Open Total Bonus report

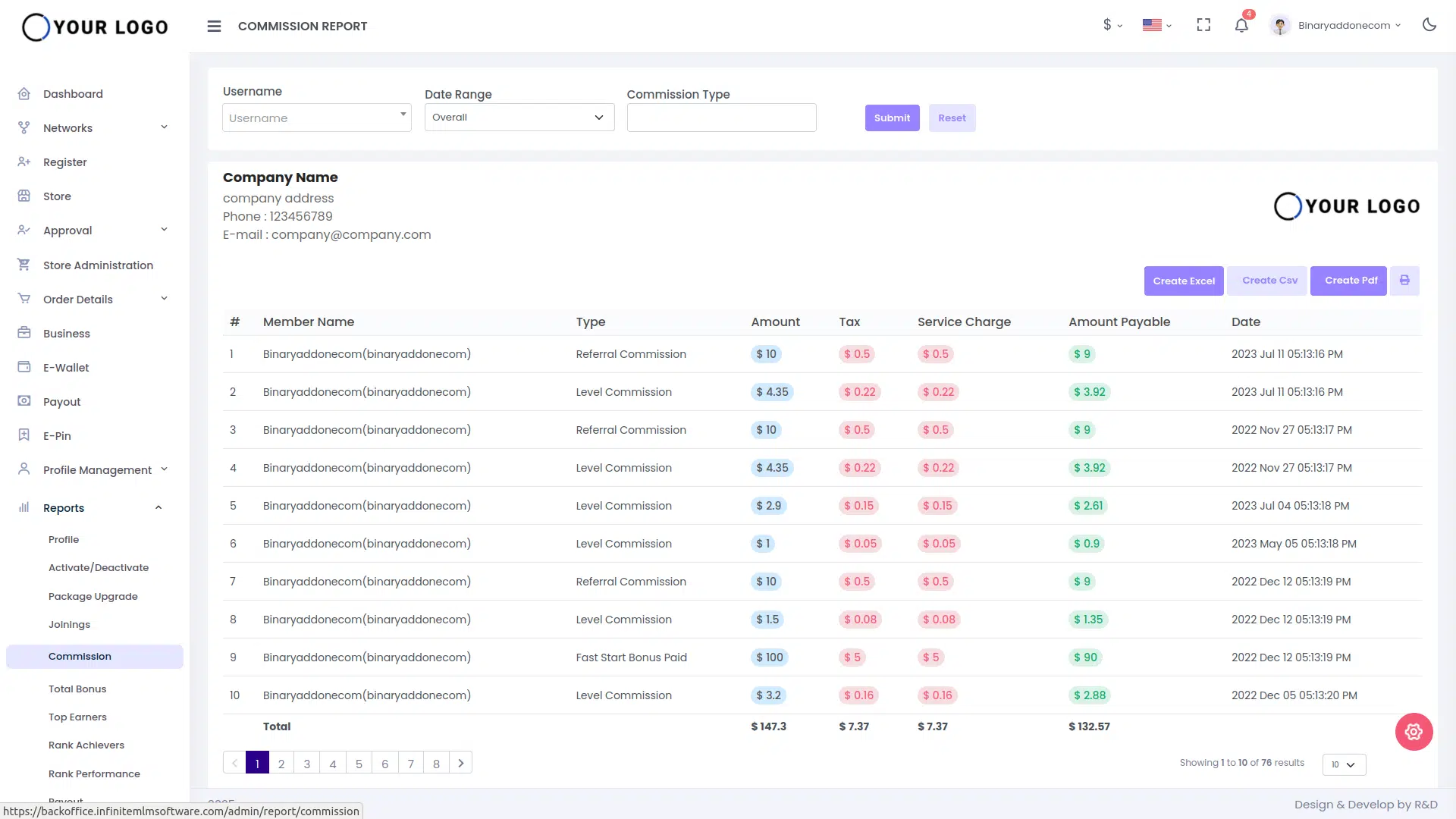[x=77, y=689]
